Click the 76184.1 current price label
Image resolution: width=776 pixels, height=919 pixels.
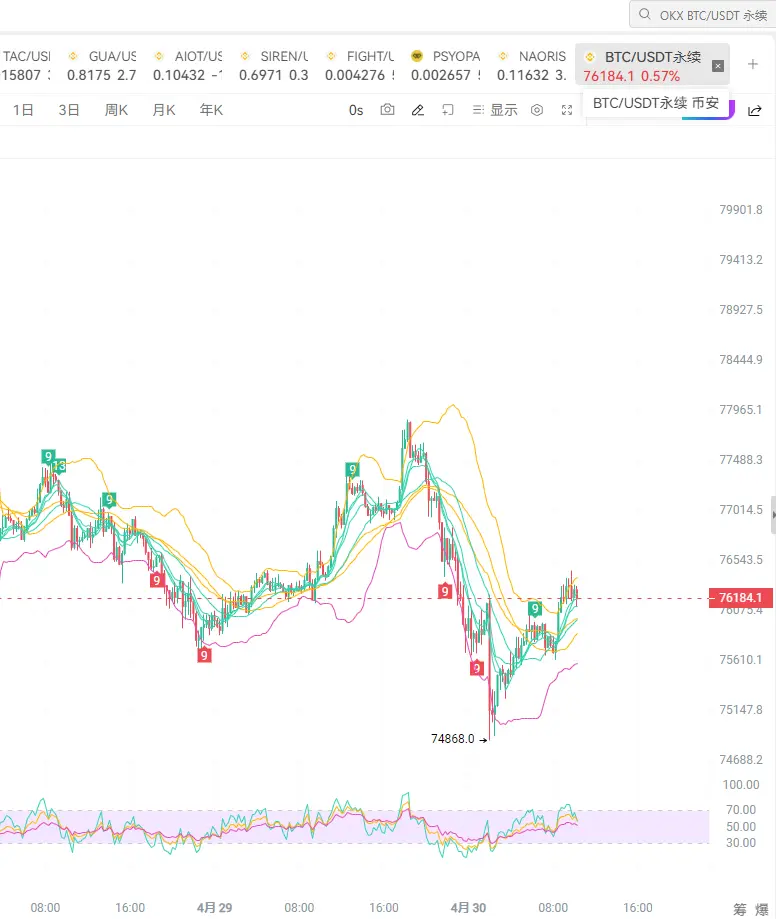click(741, 598)
